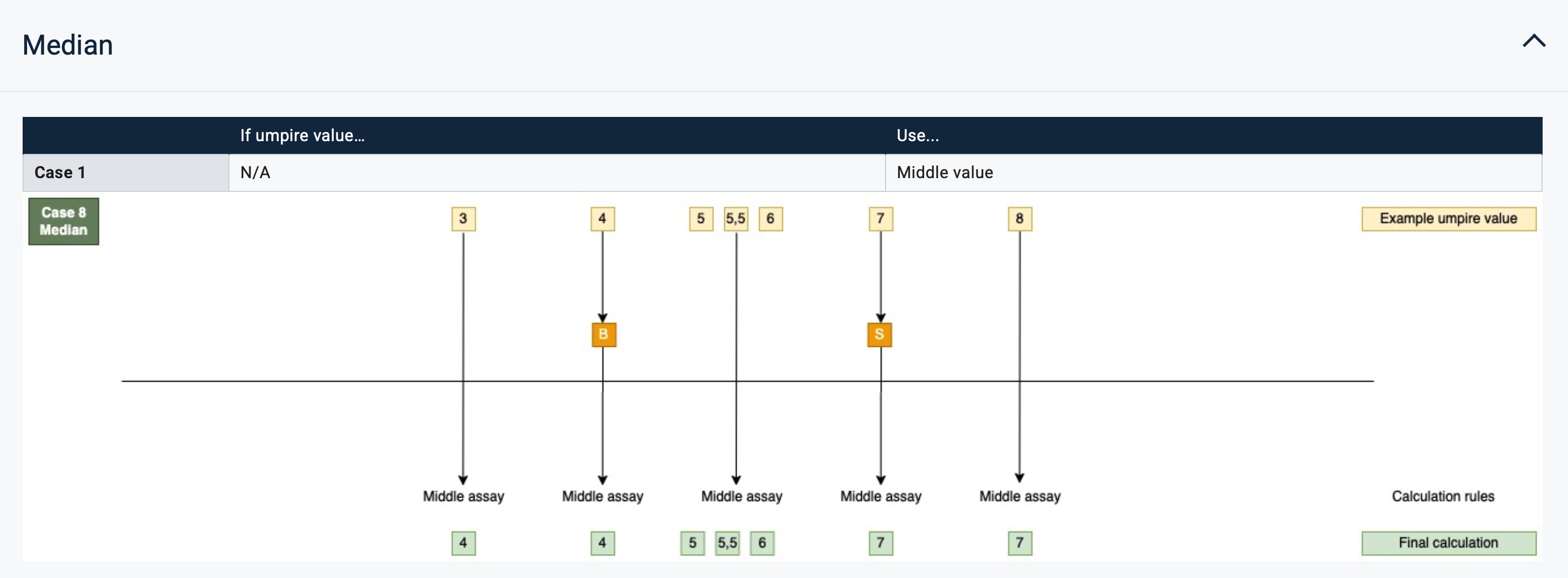This screenshot has height=578, width=1568.
Task: Click the yellow umpire value 5,5 box
Action: tap(735, 219)
